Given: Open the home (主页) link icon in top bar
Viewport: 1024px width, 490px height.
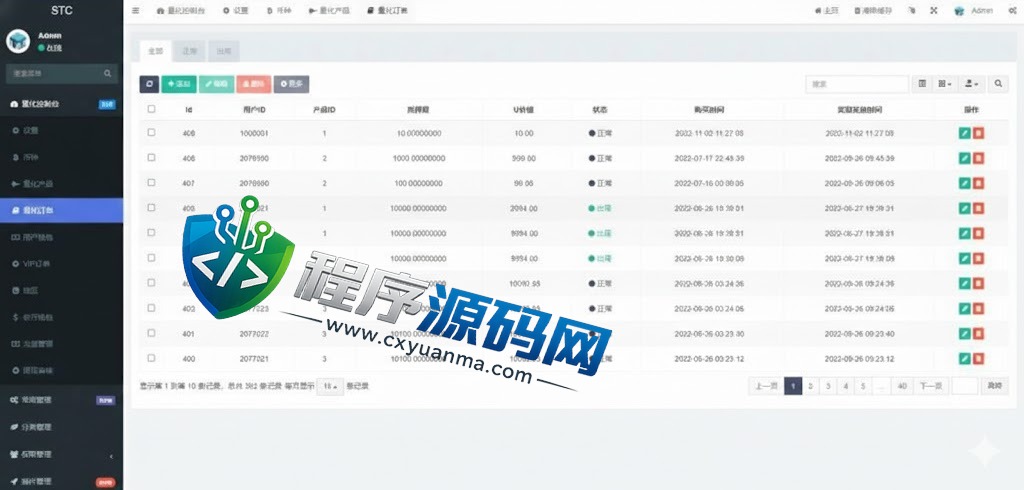Looking at the screenshot, I should tap(827, 10).
